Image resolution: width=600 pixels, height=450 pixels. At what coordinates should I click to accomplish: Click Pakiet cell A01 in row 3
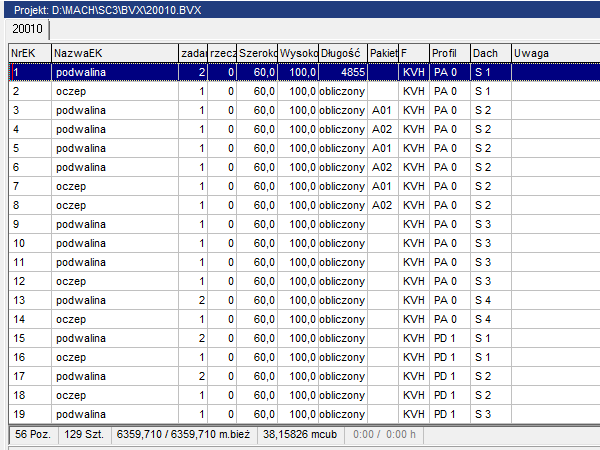[x=381, y=110]
